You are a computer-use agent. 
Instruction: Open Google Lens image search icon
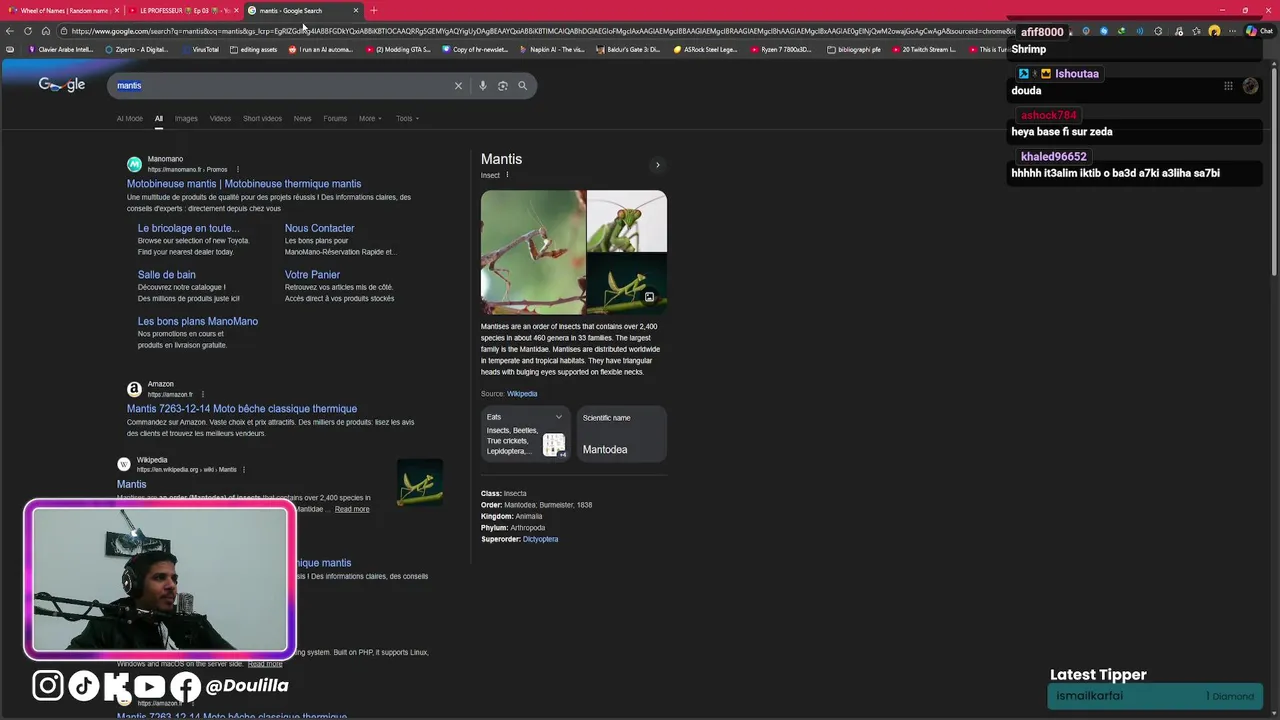pos(503,86)
